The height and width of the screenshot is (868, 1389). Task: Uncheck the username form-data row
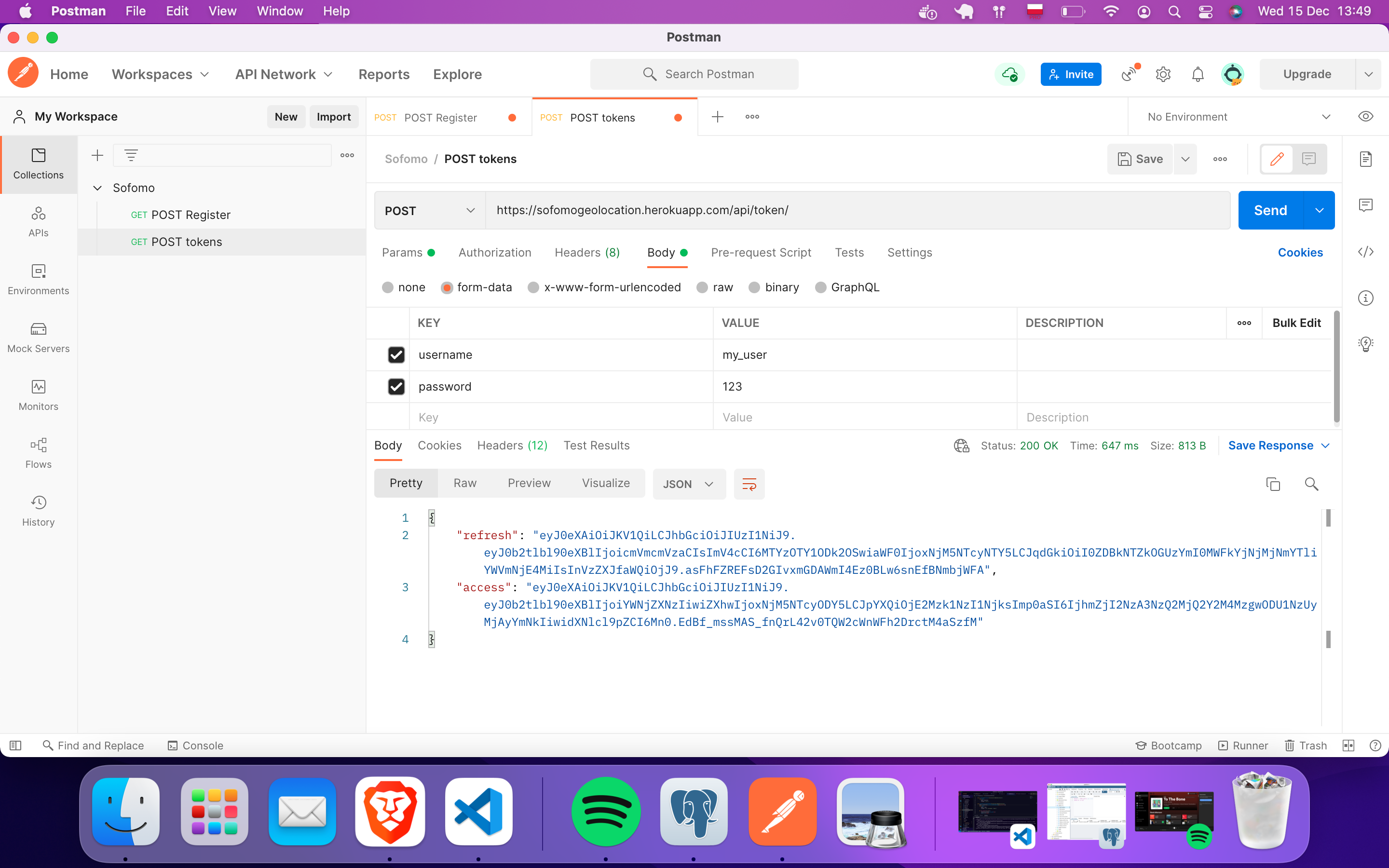(x=396, y=355)
